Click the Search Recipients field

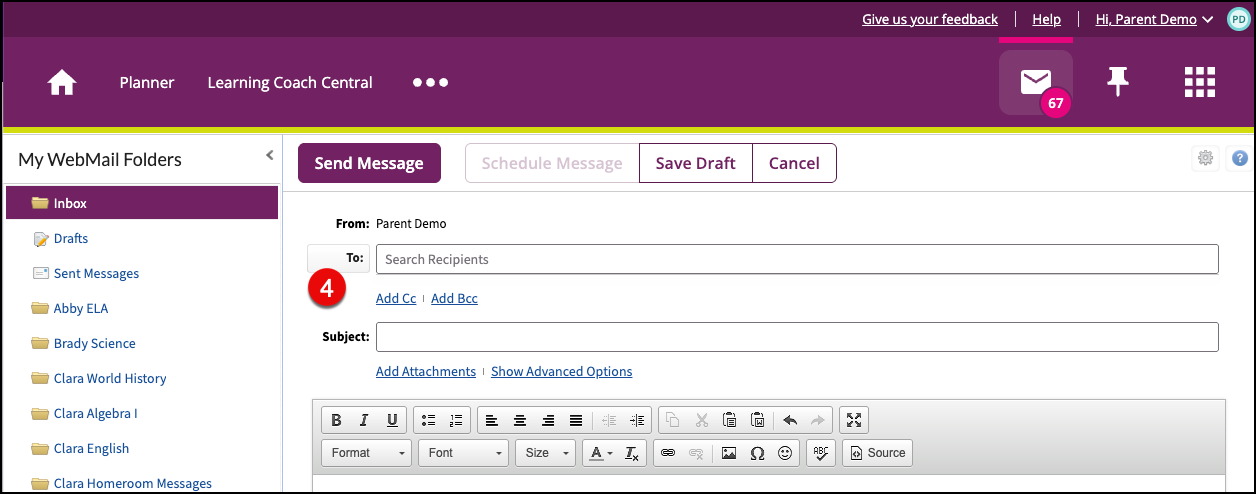796,259
